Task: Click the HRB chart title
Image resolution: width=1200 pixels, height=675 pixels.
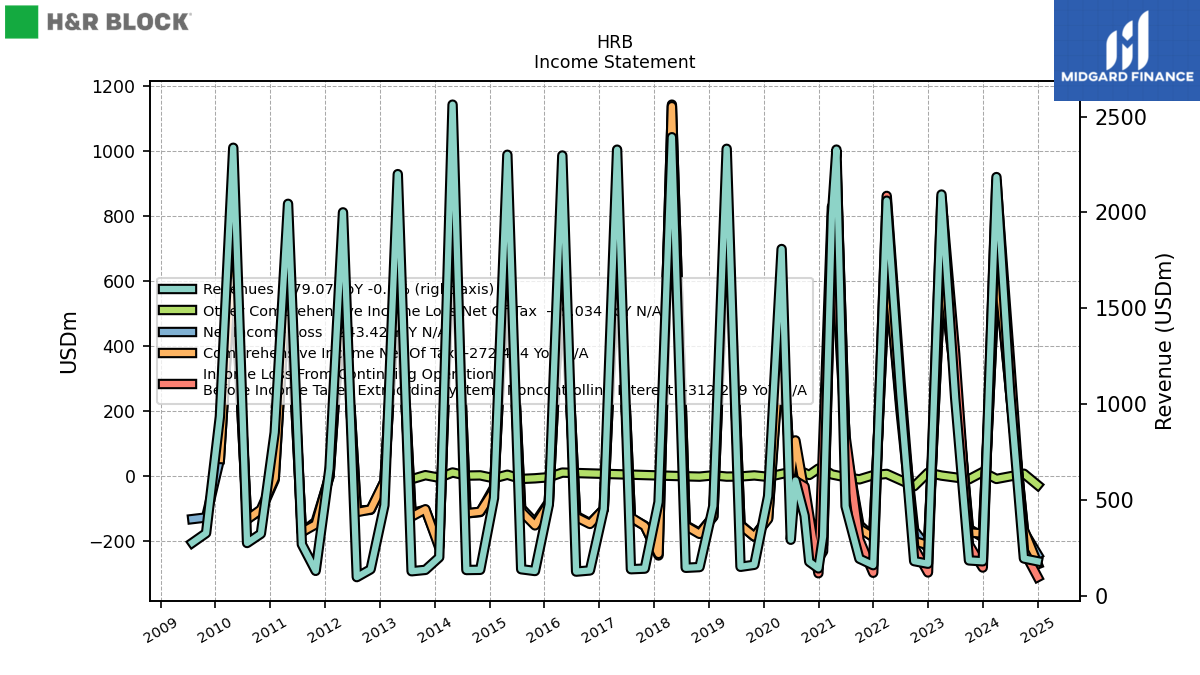Action: coord(614,42)
